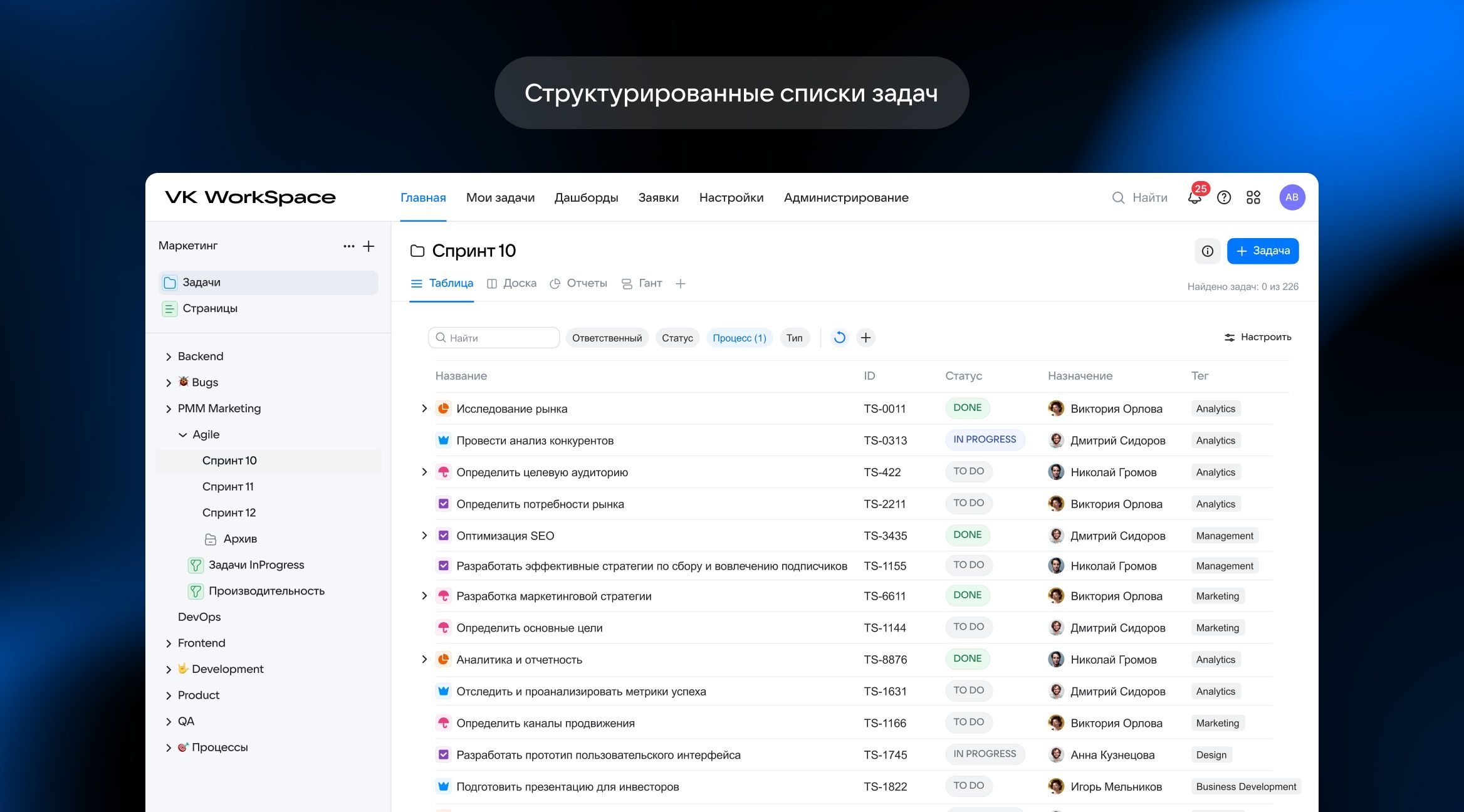The image size is (1464, 812).
Task: Click the checkbox icon of Разработать эффективные стратегии
Action: [443, 566]
